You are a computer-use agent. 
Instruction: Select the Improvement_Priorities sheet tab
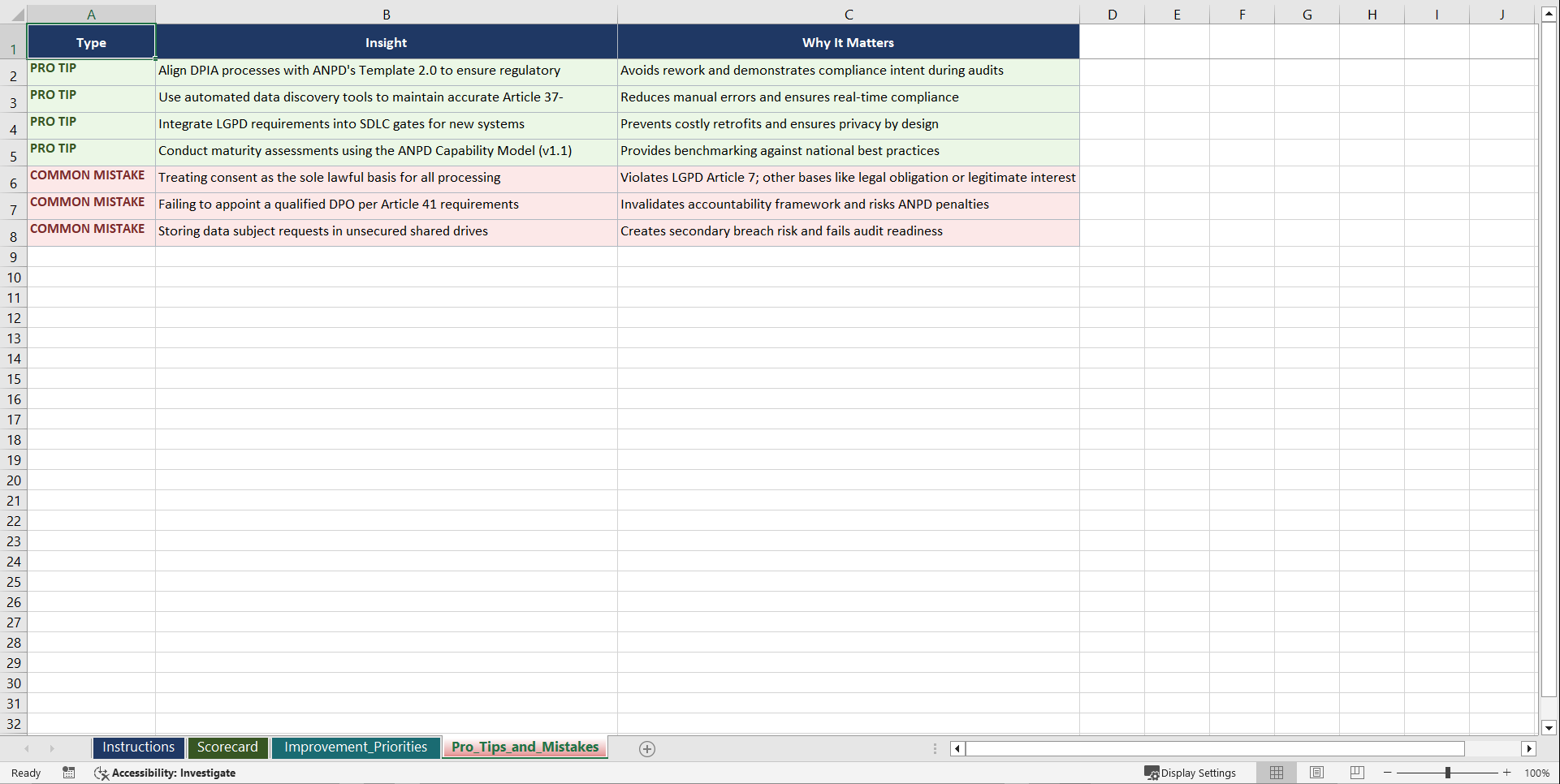click(356, 747)
